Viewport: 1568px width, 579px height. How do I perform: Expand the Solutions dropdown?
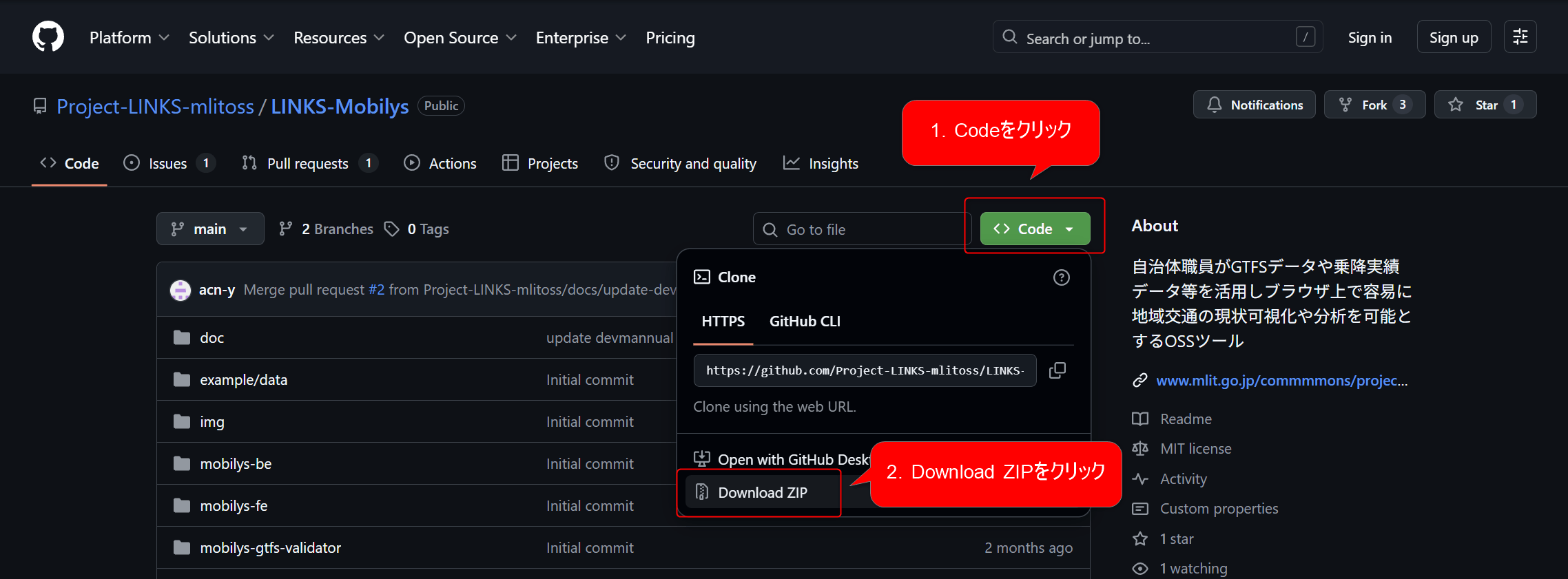point(231,38)
